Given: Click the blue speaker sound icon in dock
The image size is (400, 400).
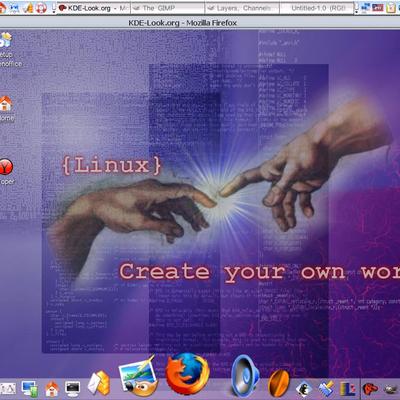Looking at the screenshot, I should point(245,375).
